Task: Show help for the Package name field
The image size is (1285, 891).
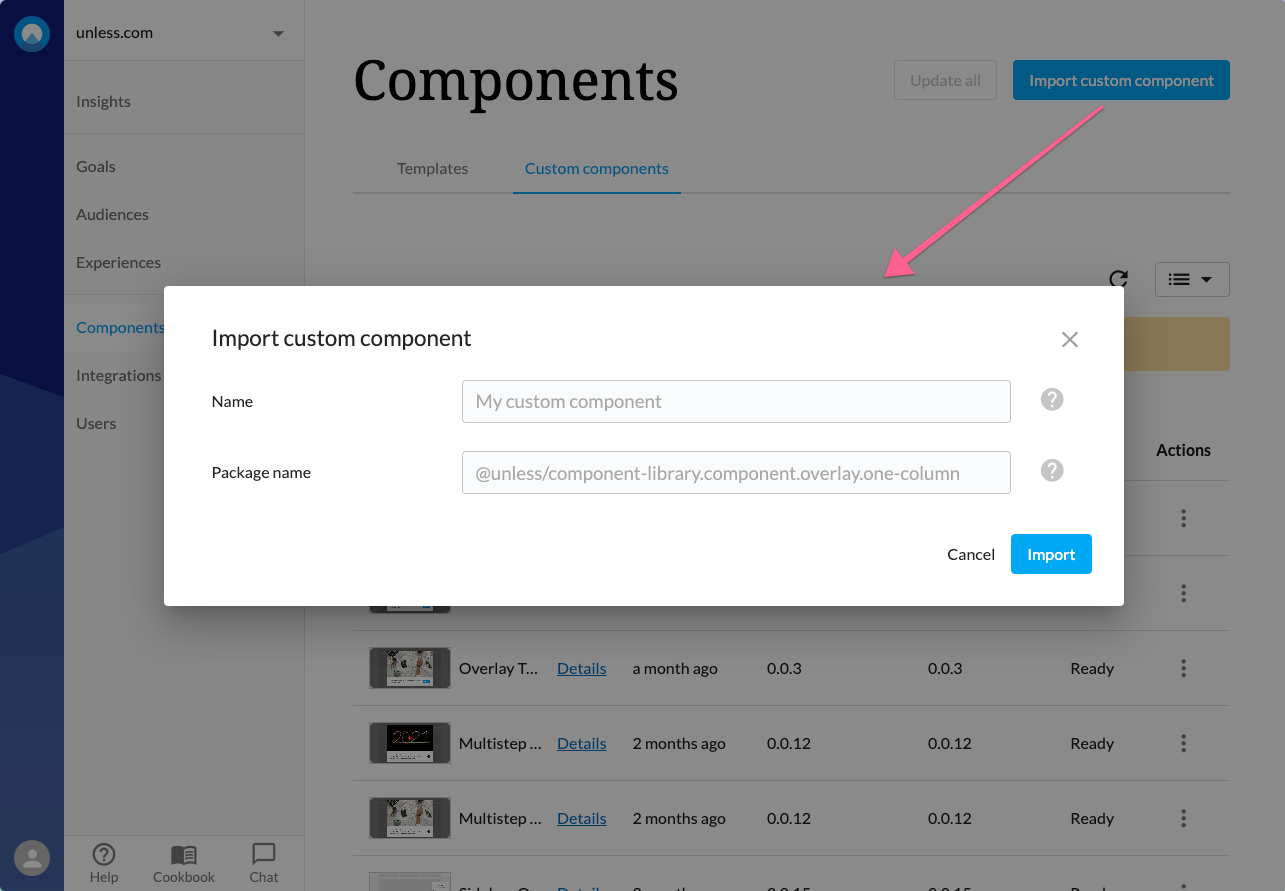Action: (x=1052, y=471)
